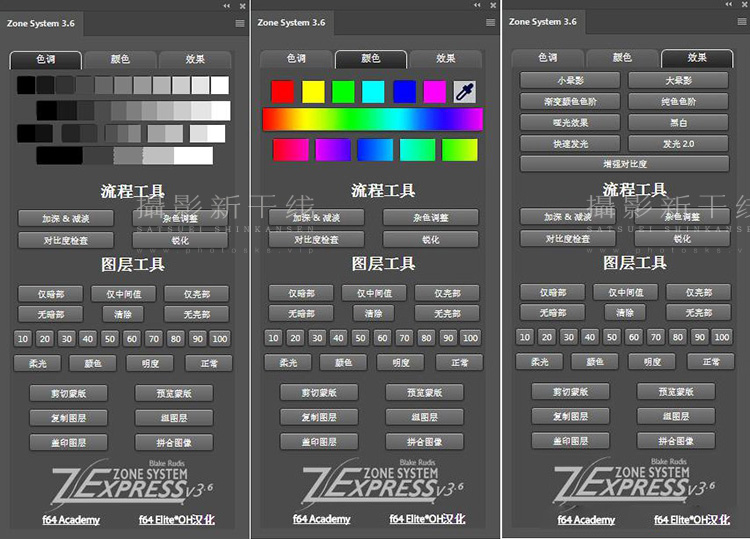Set opacity 80 in the grayscale-swatch panel

coord(176,339)
